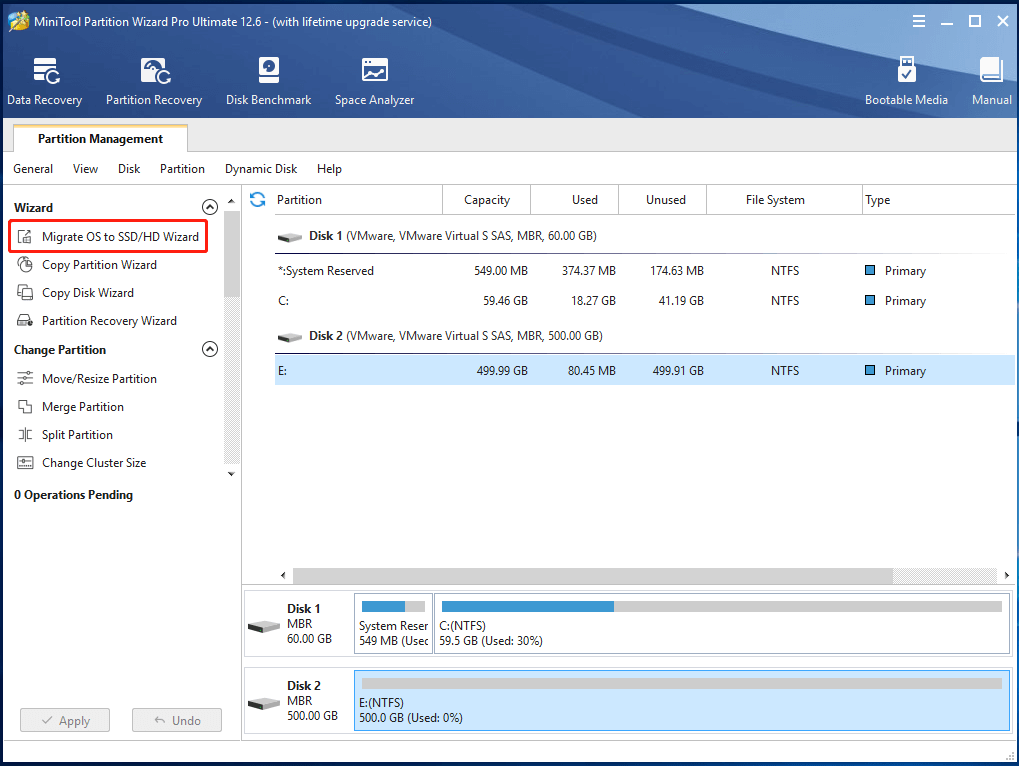Collapse the Change Partition section
The width and height of the screenshot is (1019, 766).
pos(210,350)
